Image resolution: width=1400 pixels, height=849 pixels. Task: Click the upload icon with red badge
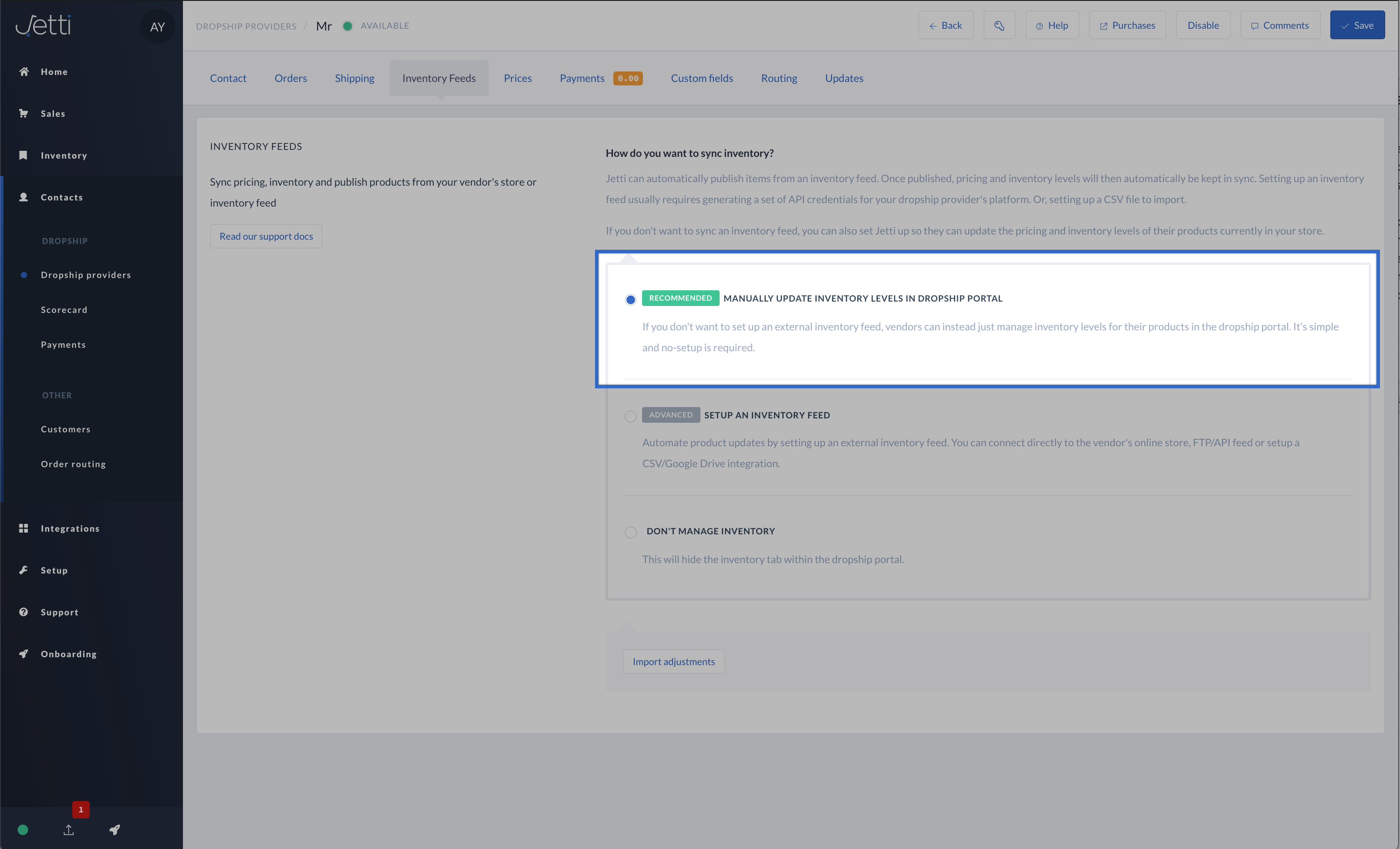coord(69,830)
